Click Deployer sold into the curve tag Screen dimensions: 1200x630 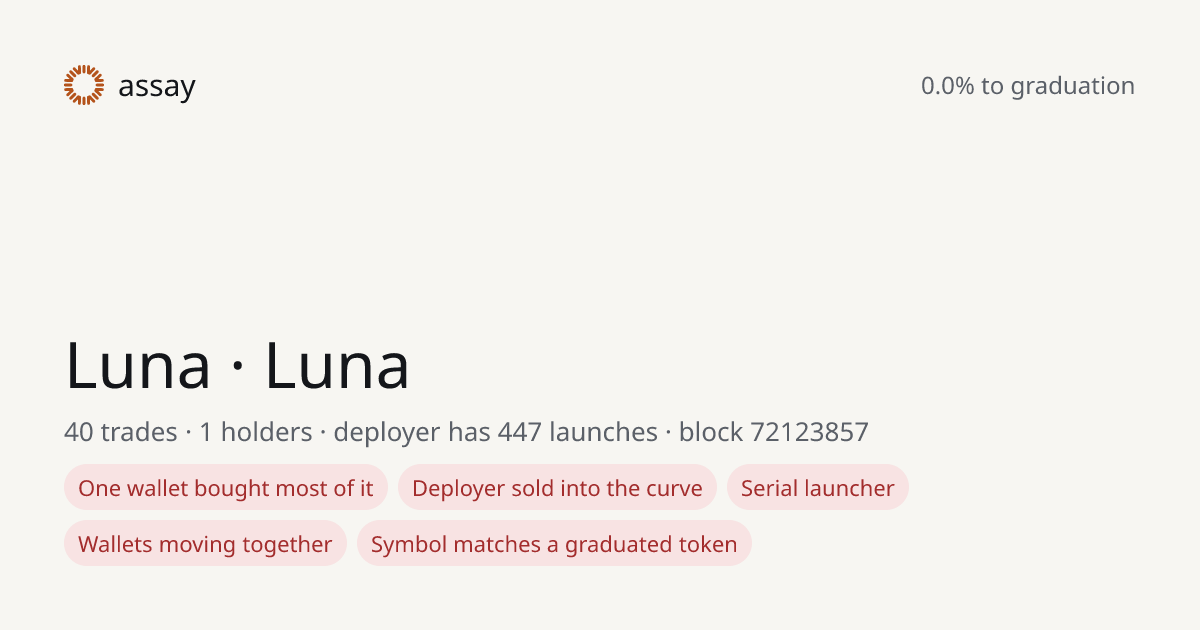pos(557,488)
